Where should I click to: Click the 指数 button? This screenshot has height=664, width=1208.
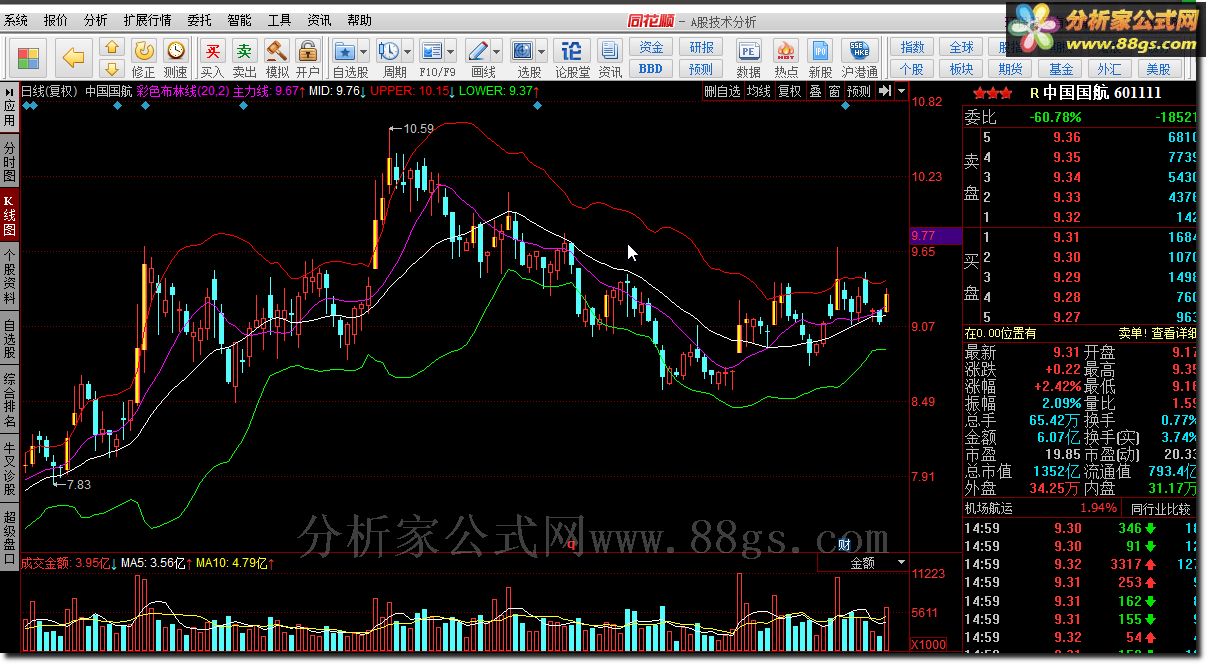coord(912,48)
